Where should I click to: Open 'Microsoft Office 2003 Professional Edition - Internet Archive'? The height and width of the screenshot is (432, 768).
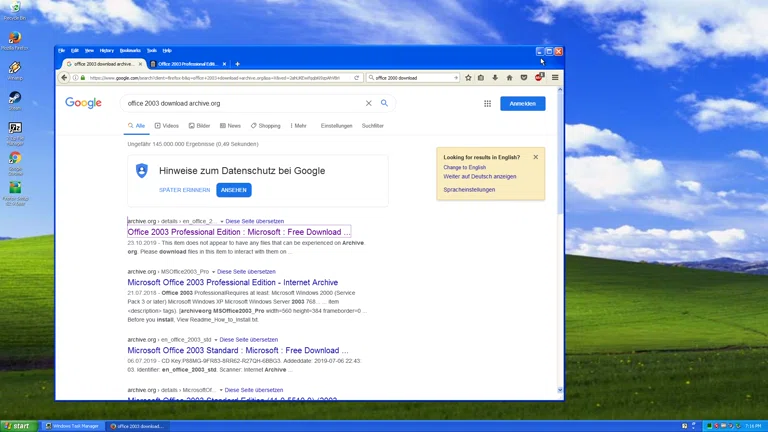(x=233, y=282)
